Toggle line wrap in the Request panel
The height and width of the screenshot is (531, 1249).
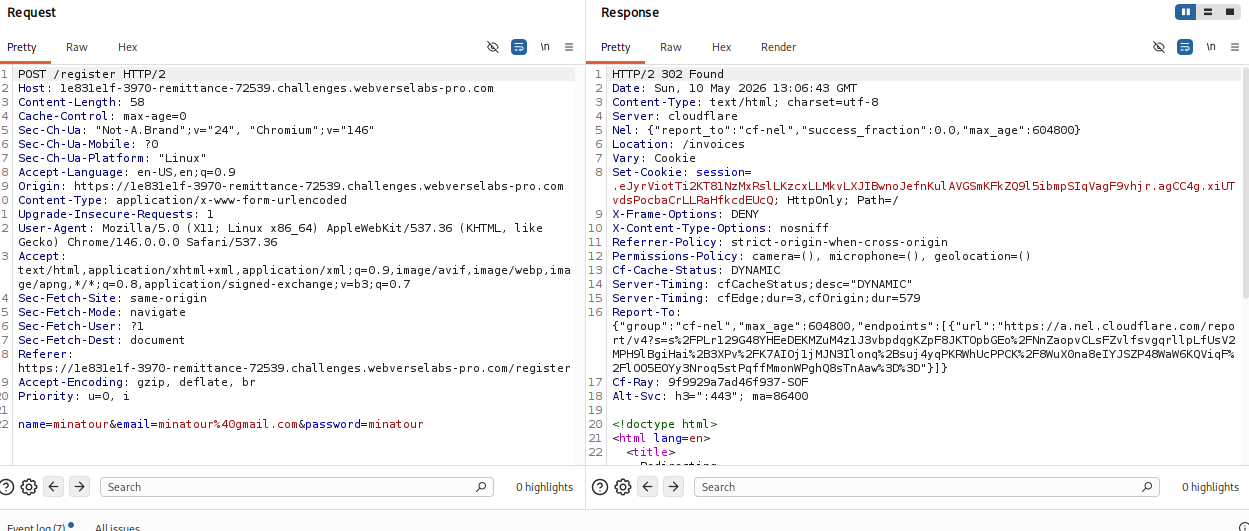tap(519, 47)
